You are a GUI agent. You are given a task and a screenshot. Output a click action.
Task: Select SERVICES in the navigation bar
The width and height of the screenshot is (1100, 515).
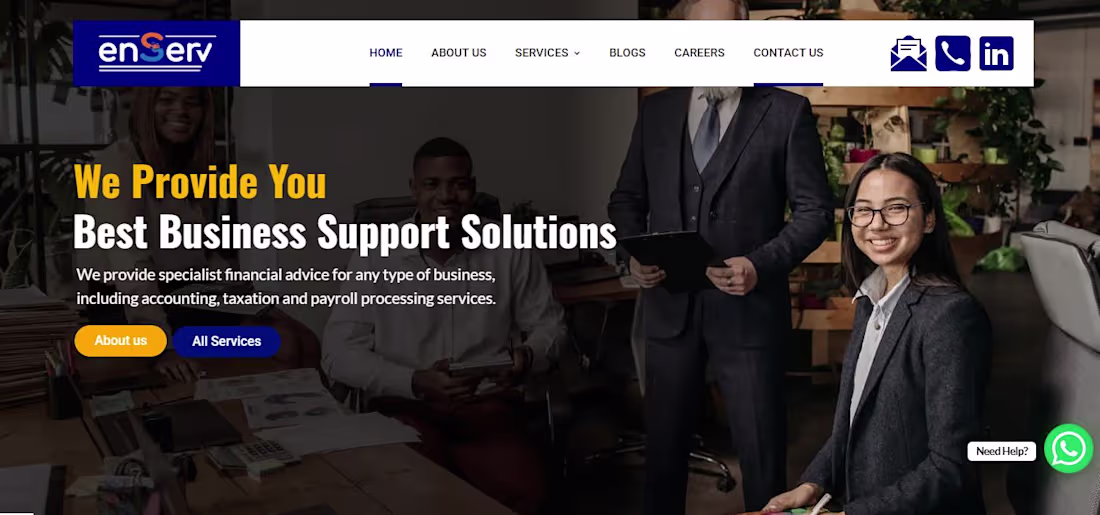542,53
